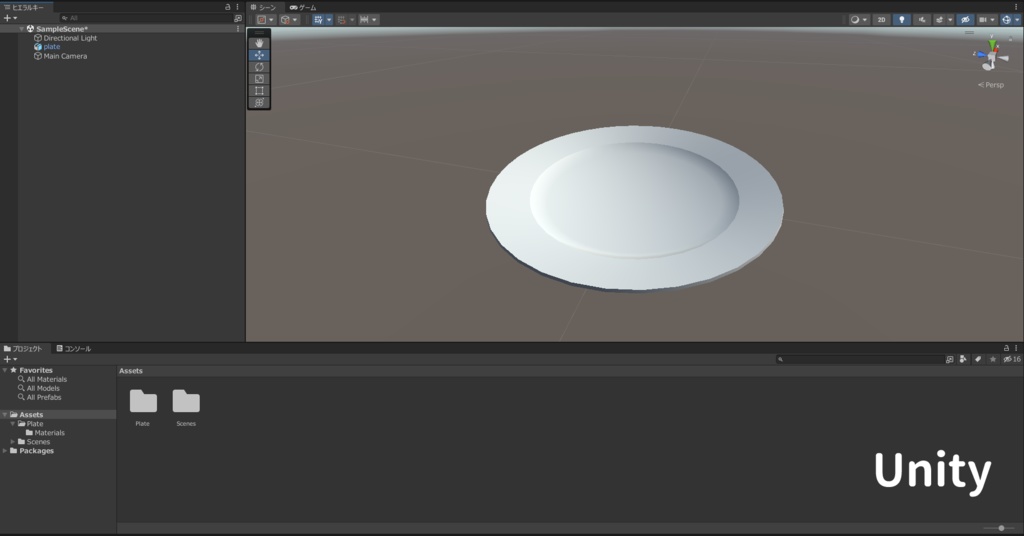The height and width of the screenshot is (536, 1024).
Task: Select Directional Light in Hierarchy
Action: tap(70, 38)
